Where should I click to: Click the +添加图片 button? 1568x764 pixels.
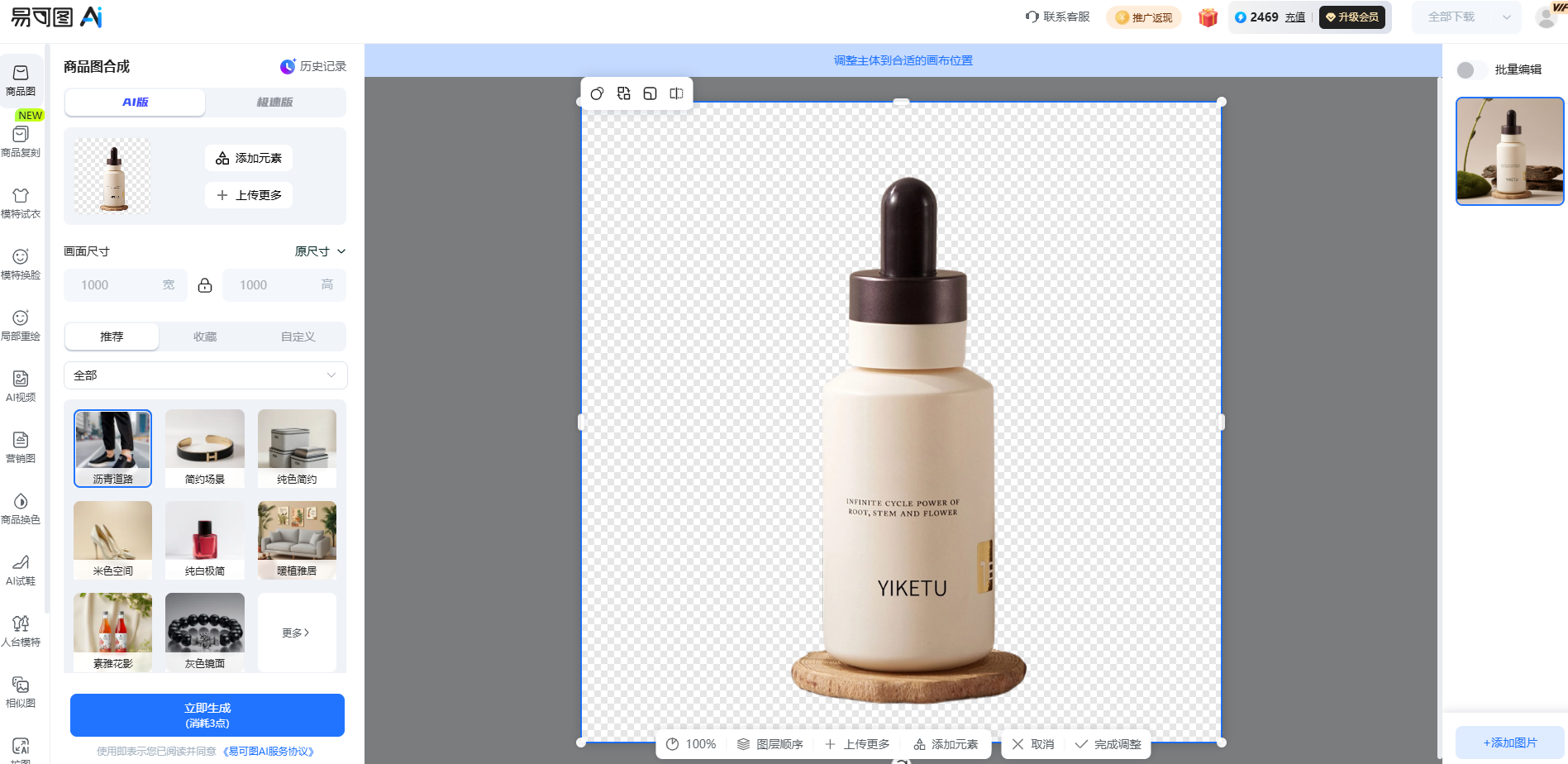point(1510,743)
